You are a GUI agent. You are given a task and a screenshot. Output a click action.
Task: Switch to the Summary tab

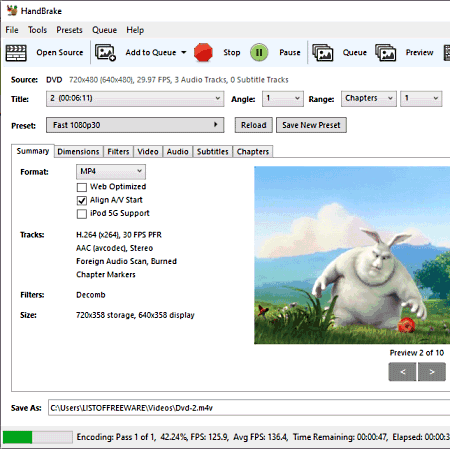tap(33, 151)
